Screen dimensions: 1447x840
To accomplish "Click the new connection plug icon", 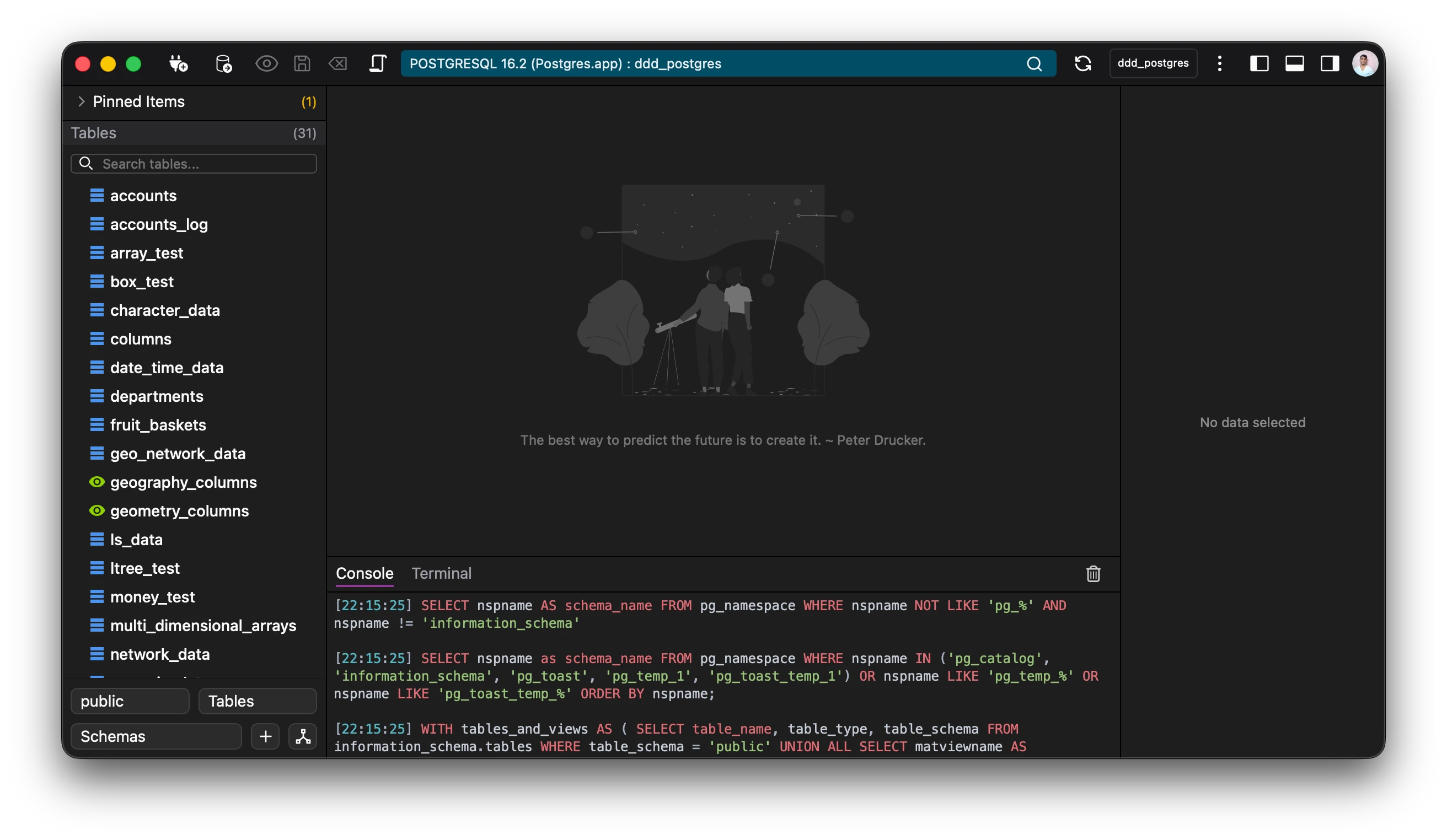I will pos(178,64).
